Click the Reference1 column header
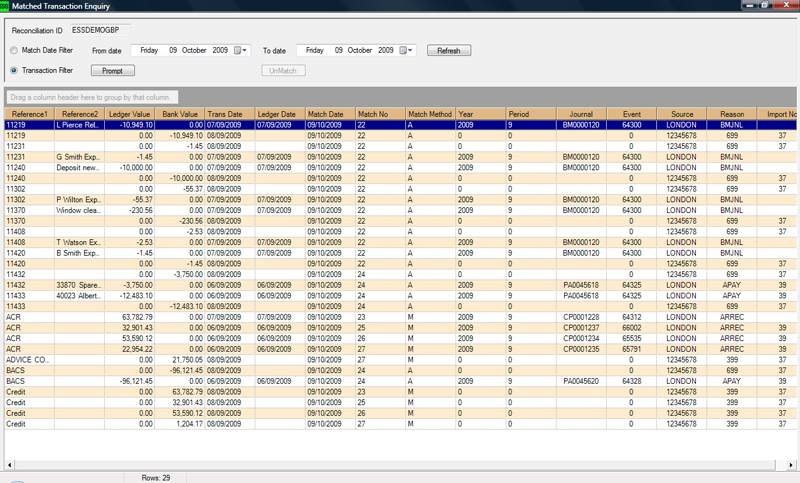Screen dimensions: 800x483 tap(28, 114)
